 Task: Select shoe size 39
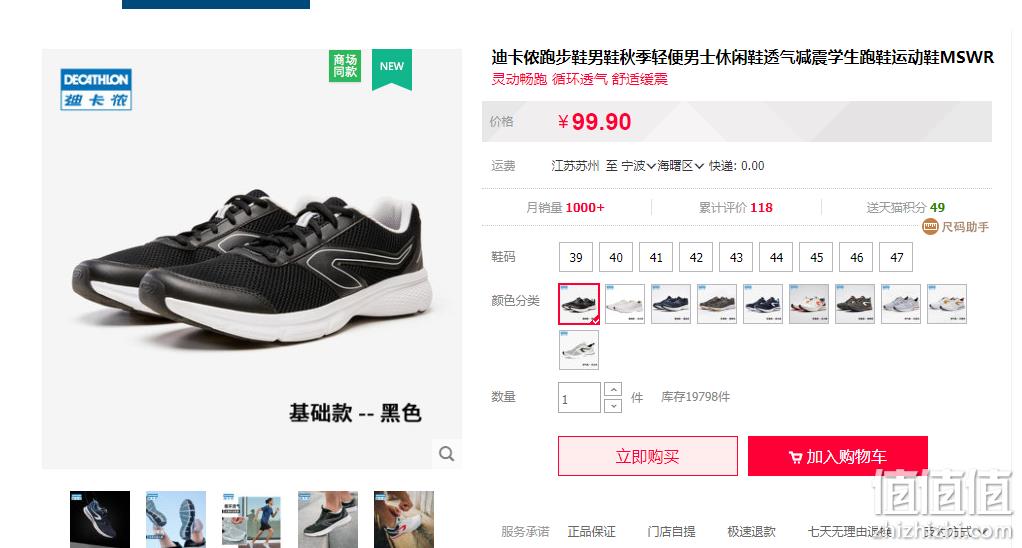pyautogui.click(x=576, y=257)
